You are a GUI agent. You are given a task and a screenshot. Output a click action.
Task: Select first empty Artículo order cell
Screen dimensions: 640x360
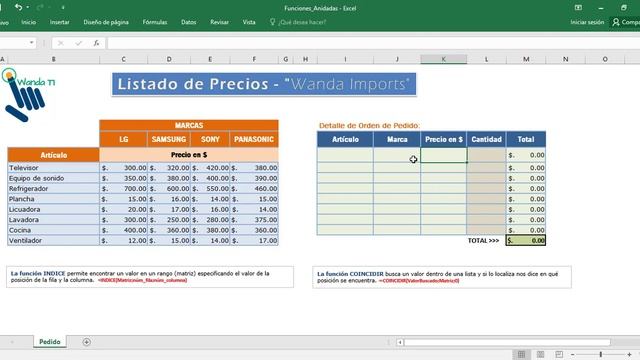pyautogui.click(x=345, y=155)
